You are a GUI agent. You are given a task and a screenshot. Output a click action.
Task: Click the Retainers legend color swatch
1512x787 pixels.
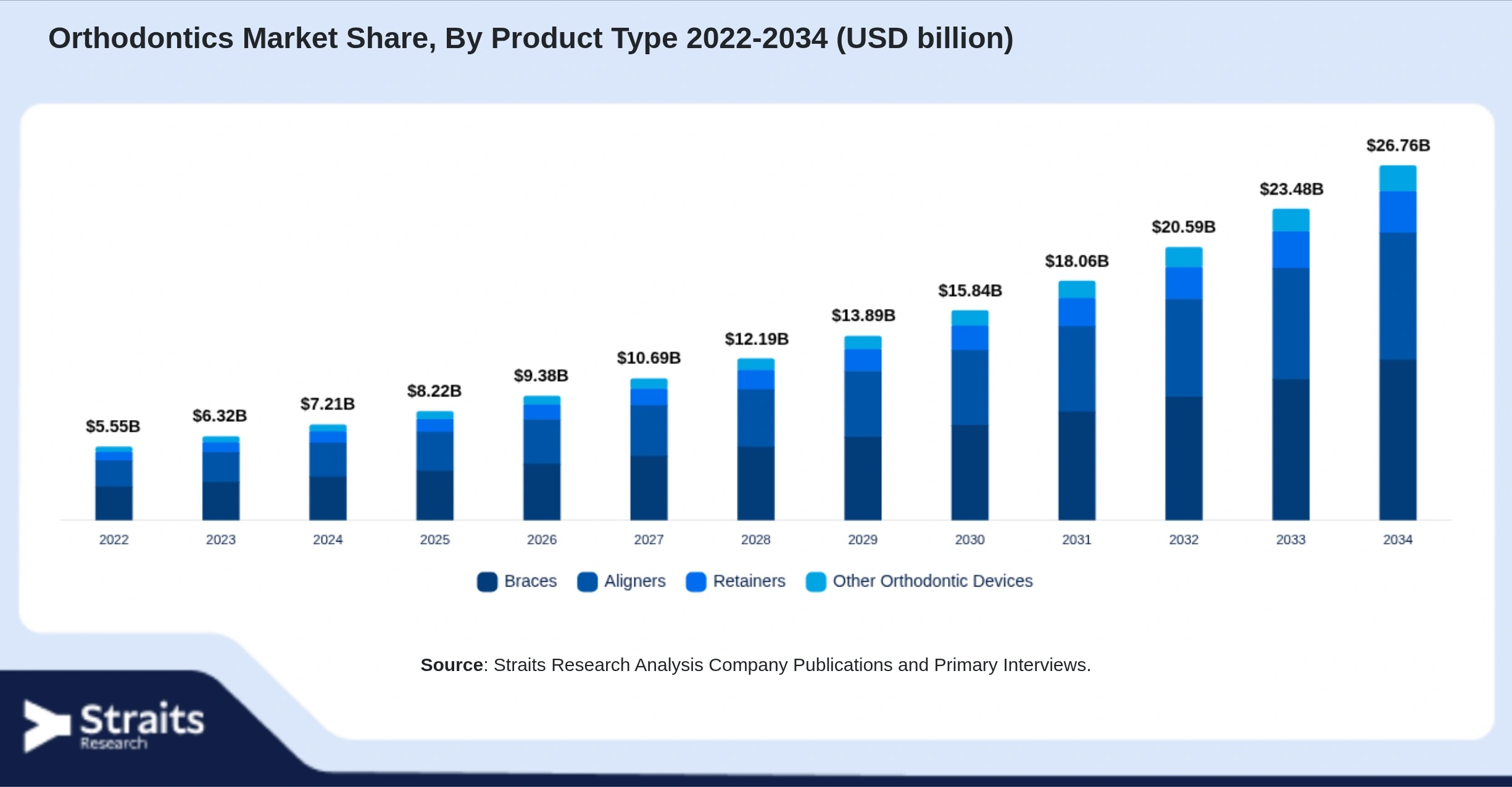pyautogui.click(x=696, y=582)
